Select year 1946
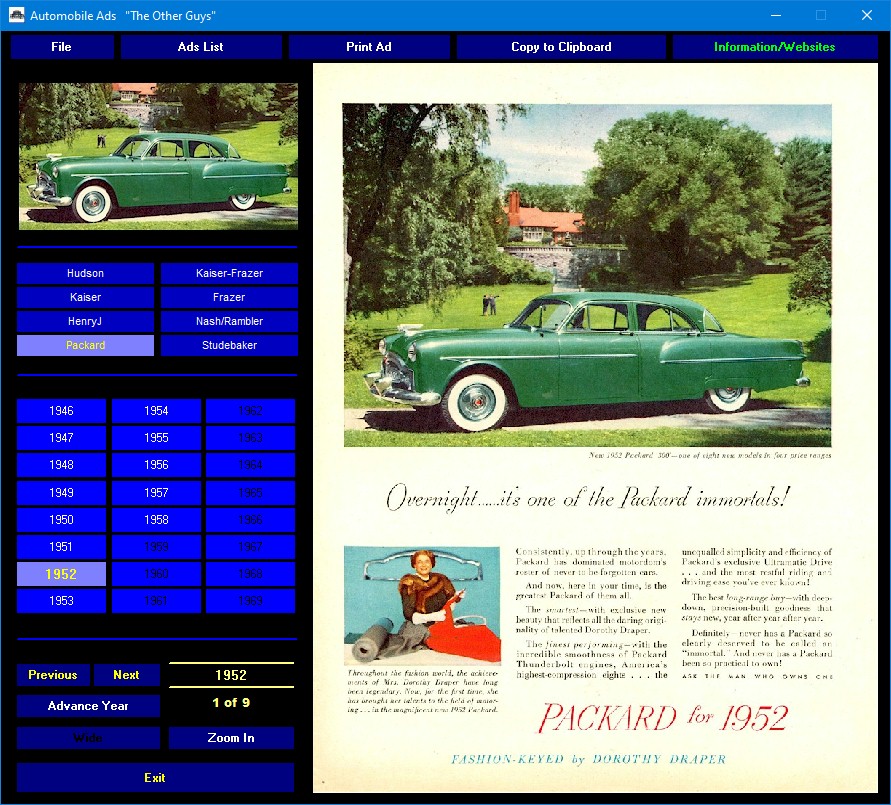 pyautogui.click(x=61, y=411)
